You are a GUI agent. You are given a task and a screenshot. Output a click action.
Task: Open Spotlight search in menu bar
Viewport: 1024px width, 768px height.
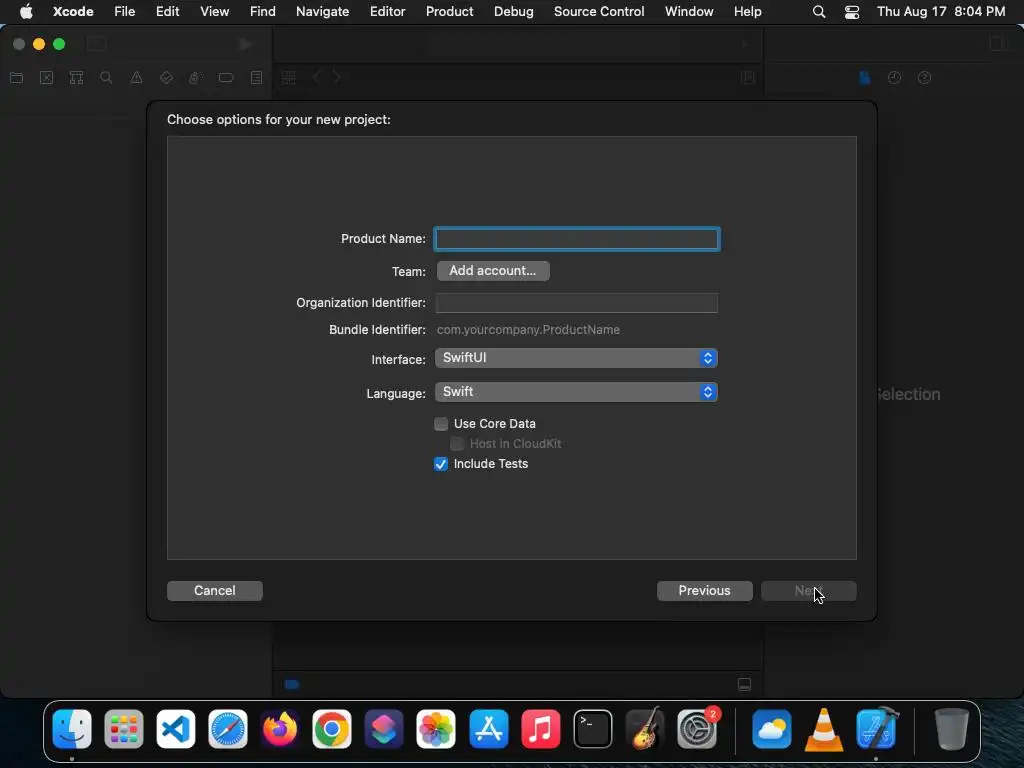click(818, 11)
